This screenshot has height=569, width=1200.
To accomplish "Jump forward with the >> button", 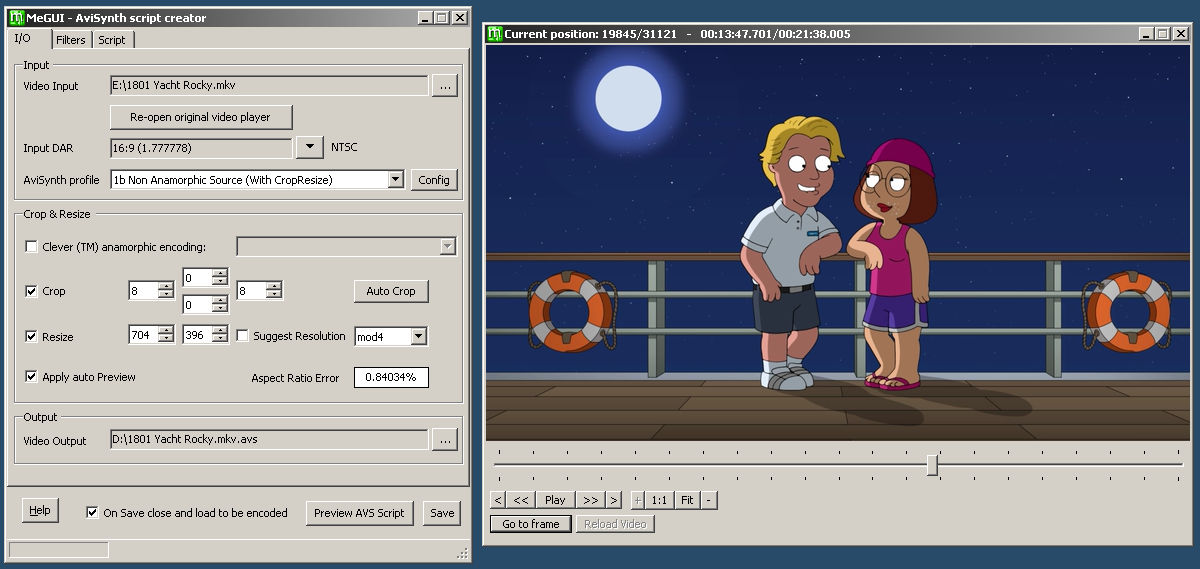I will (x=590, y=500).
